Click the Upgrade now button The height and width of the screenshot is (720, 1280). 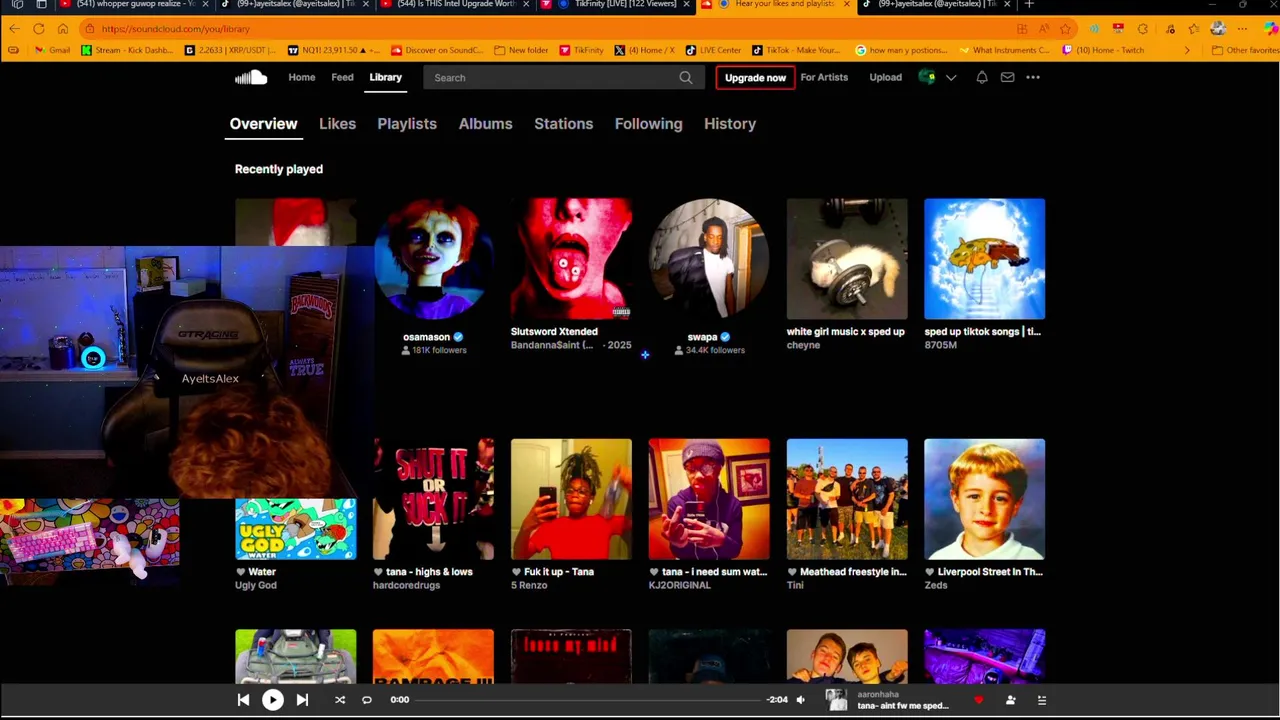point(755,77)
